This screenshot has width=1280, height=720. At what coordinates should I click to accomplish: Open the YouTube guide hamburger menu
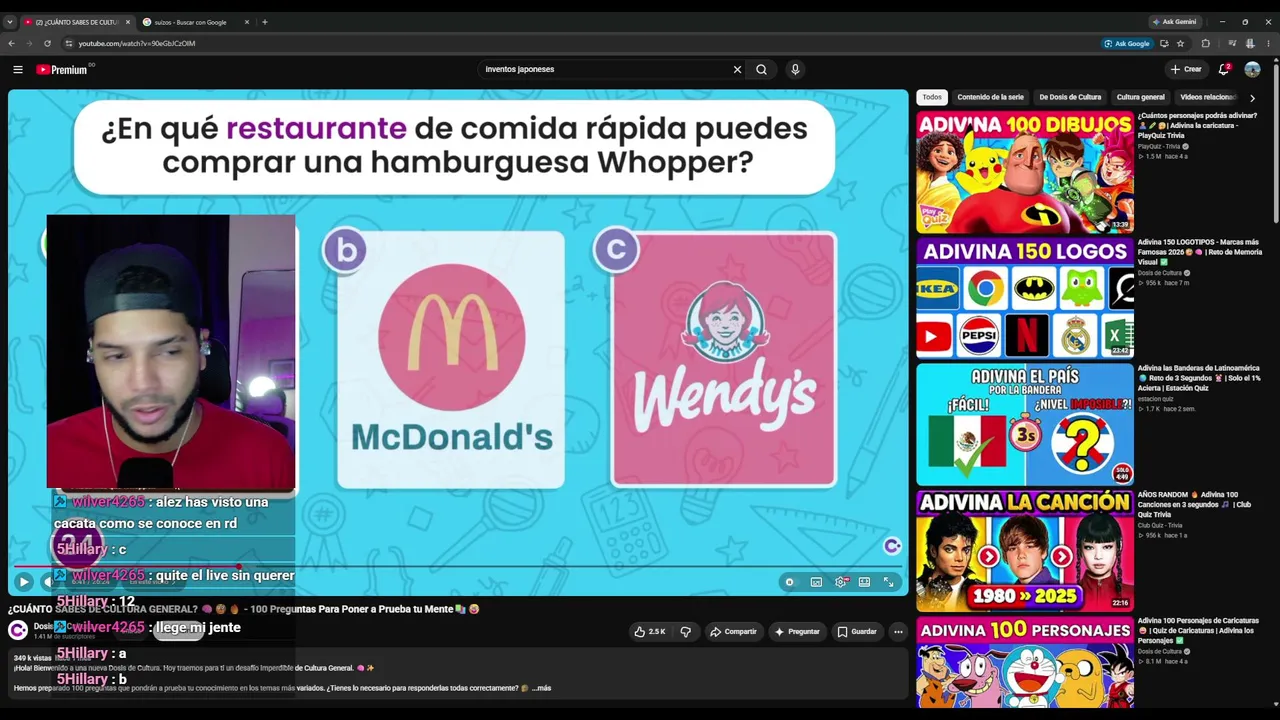(18, 69)
